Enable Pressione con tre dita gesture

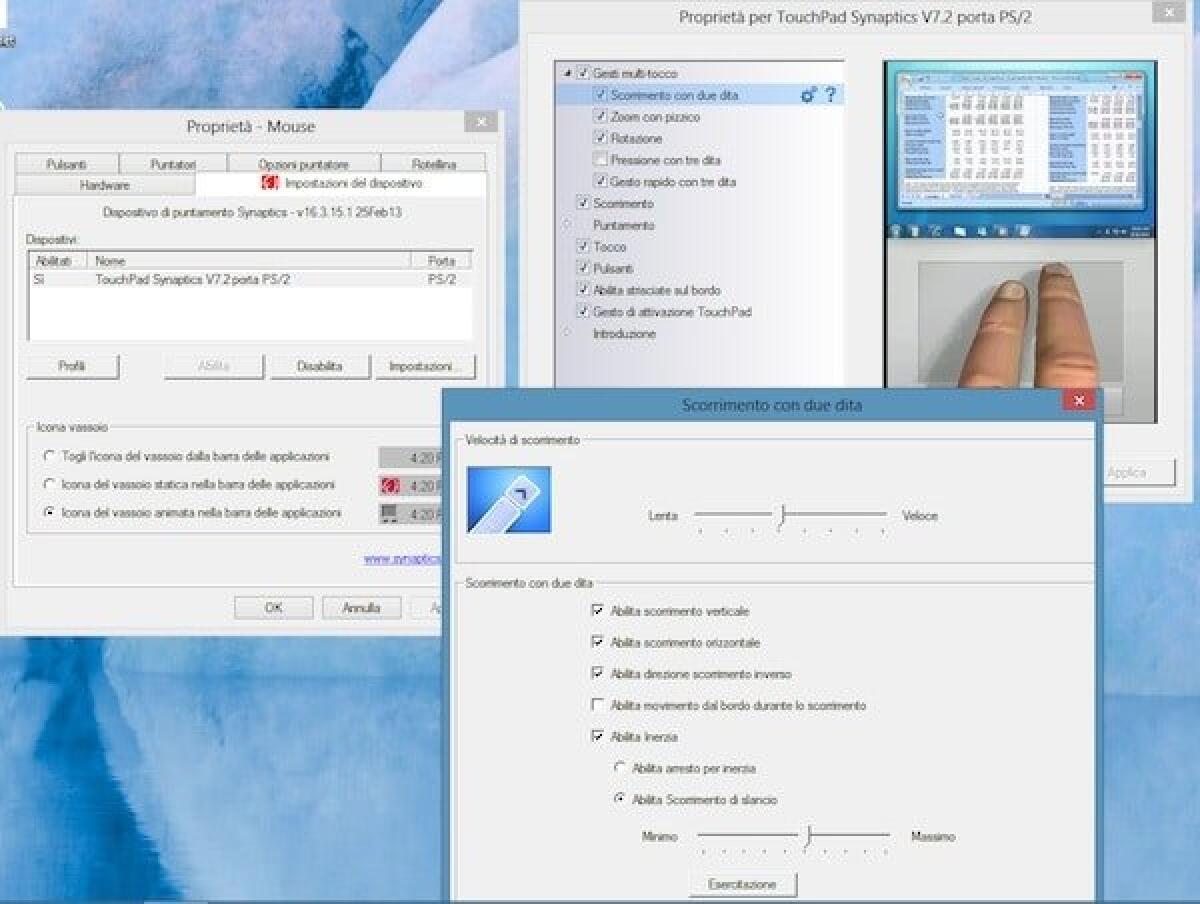click(x=598, y=159)
